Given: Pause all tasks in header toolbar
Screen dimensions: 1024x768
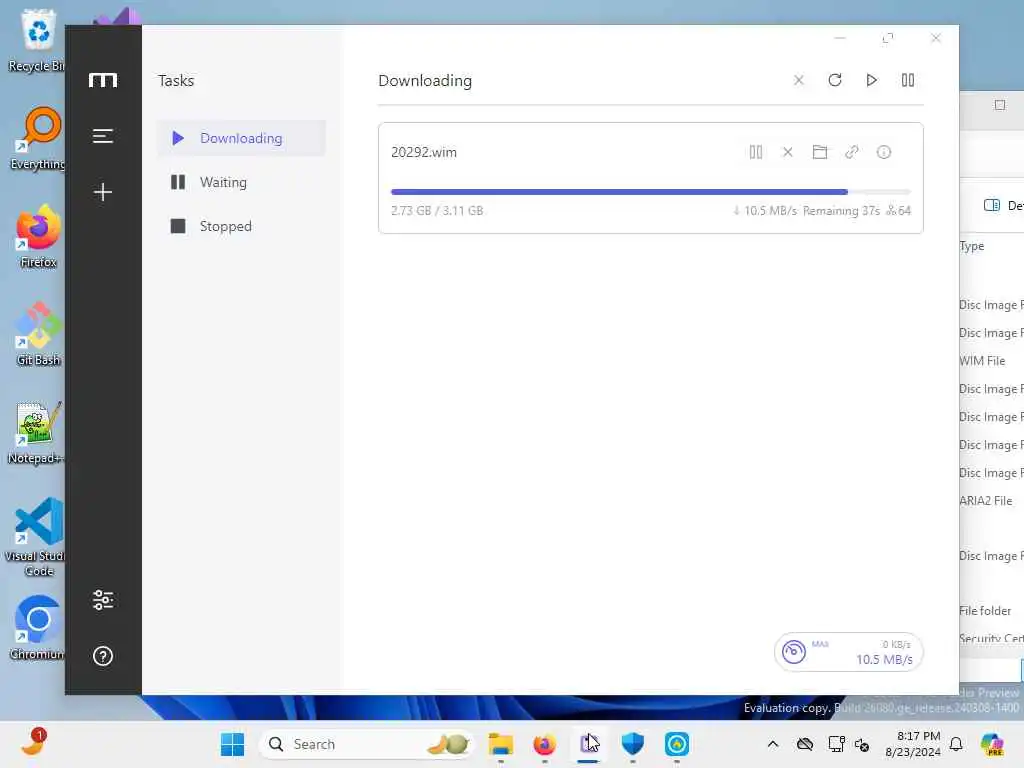Looking at the screenshot, I should point(908,80).
